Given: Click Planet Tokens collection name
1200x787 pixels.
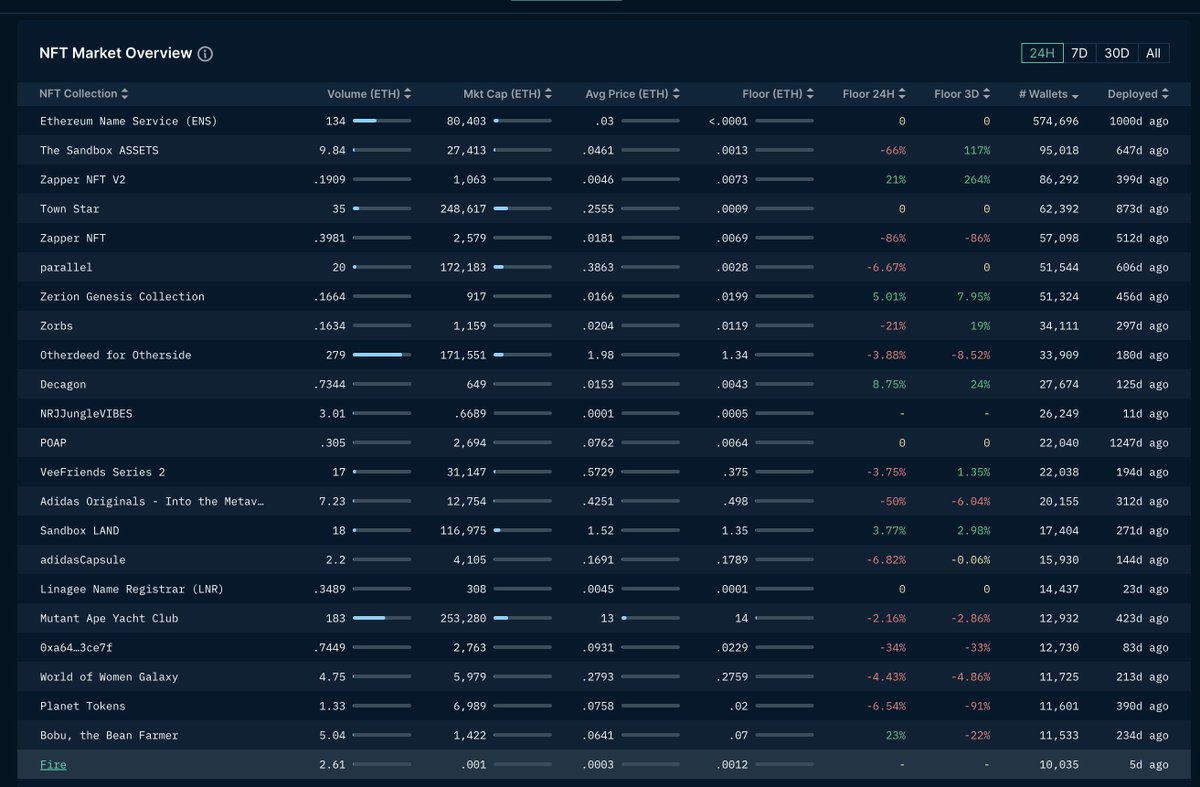Looking at the screenshot, I should point(82,706).
